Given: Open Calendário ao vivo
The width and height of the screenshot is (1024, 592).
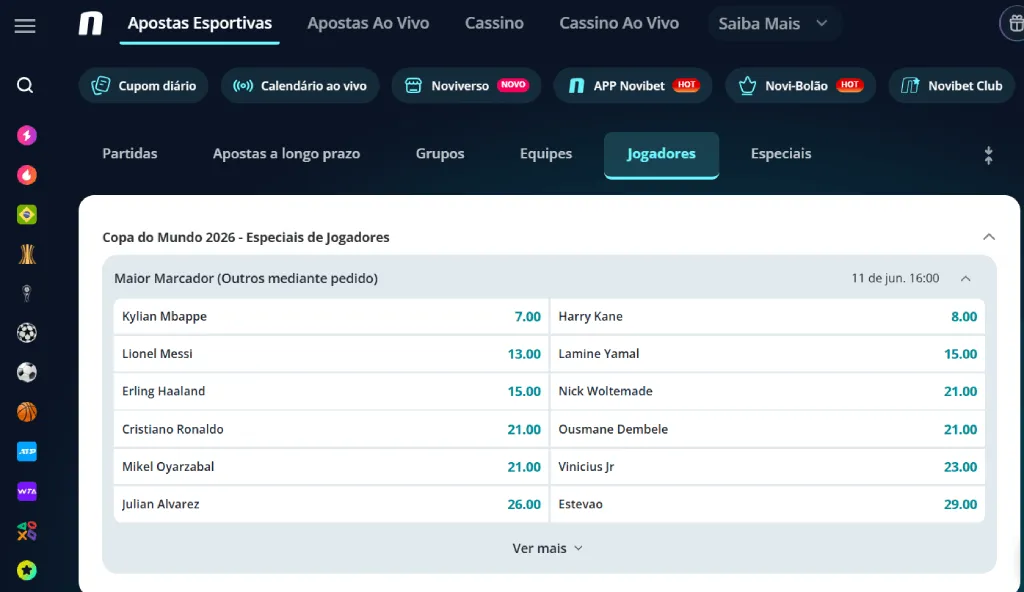Looking at the screenshot, I should [300, 86].
